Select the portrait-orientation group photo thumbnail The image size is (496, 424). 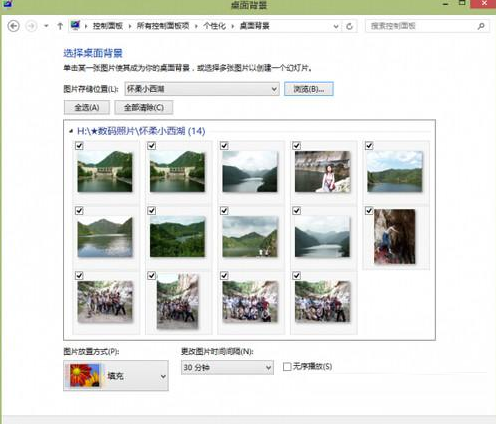[178, 301]
